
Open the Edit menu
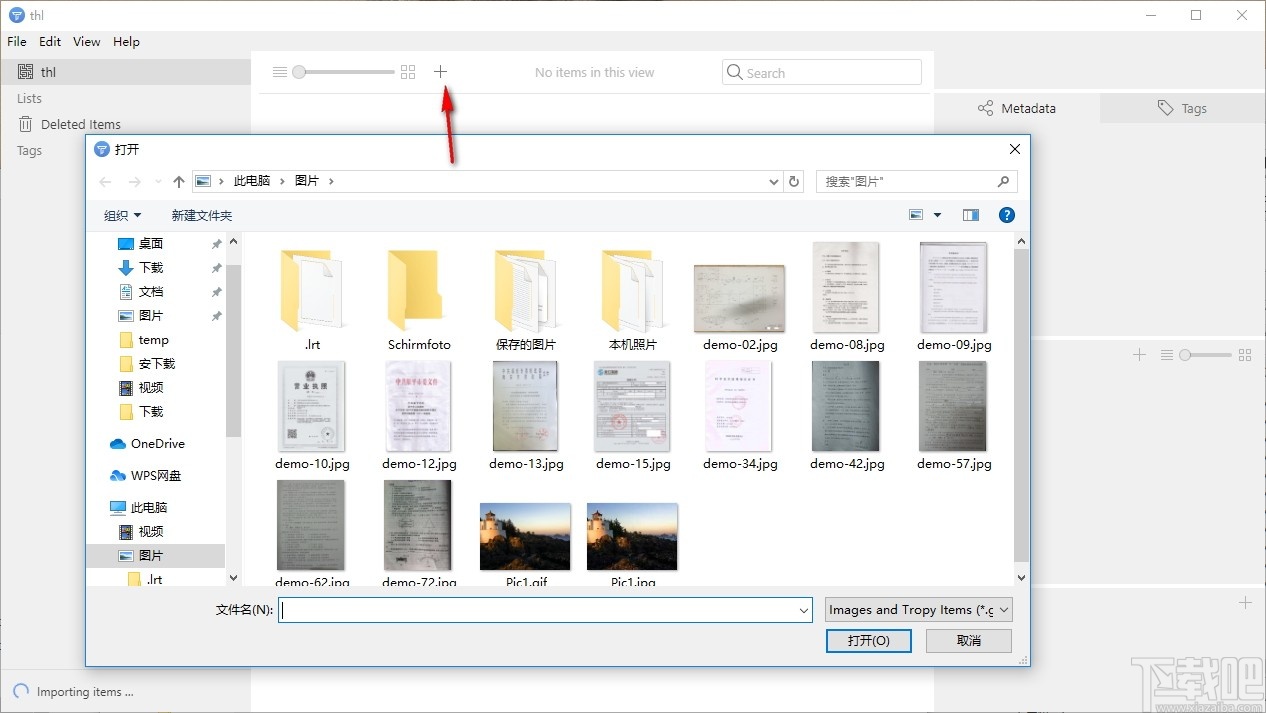[x=50, y=42]
